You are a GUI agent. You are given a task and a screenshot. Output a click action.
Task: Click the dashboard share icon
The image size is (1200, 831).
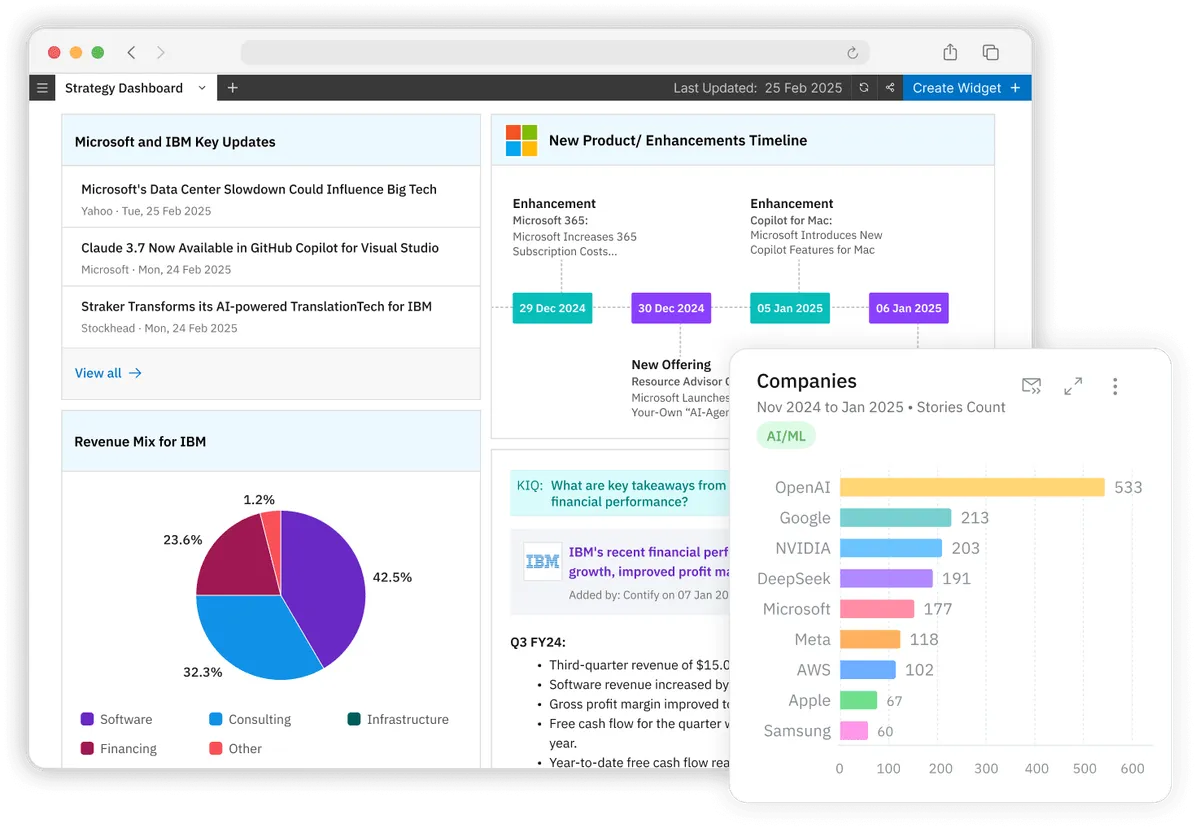click(x=890, y=88)
